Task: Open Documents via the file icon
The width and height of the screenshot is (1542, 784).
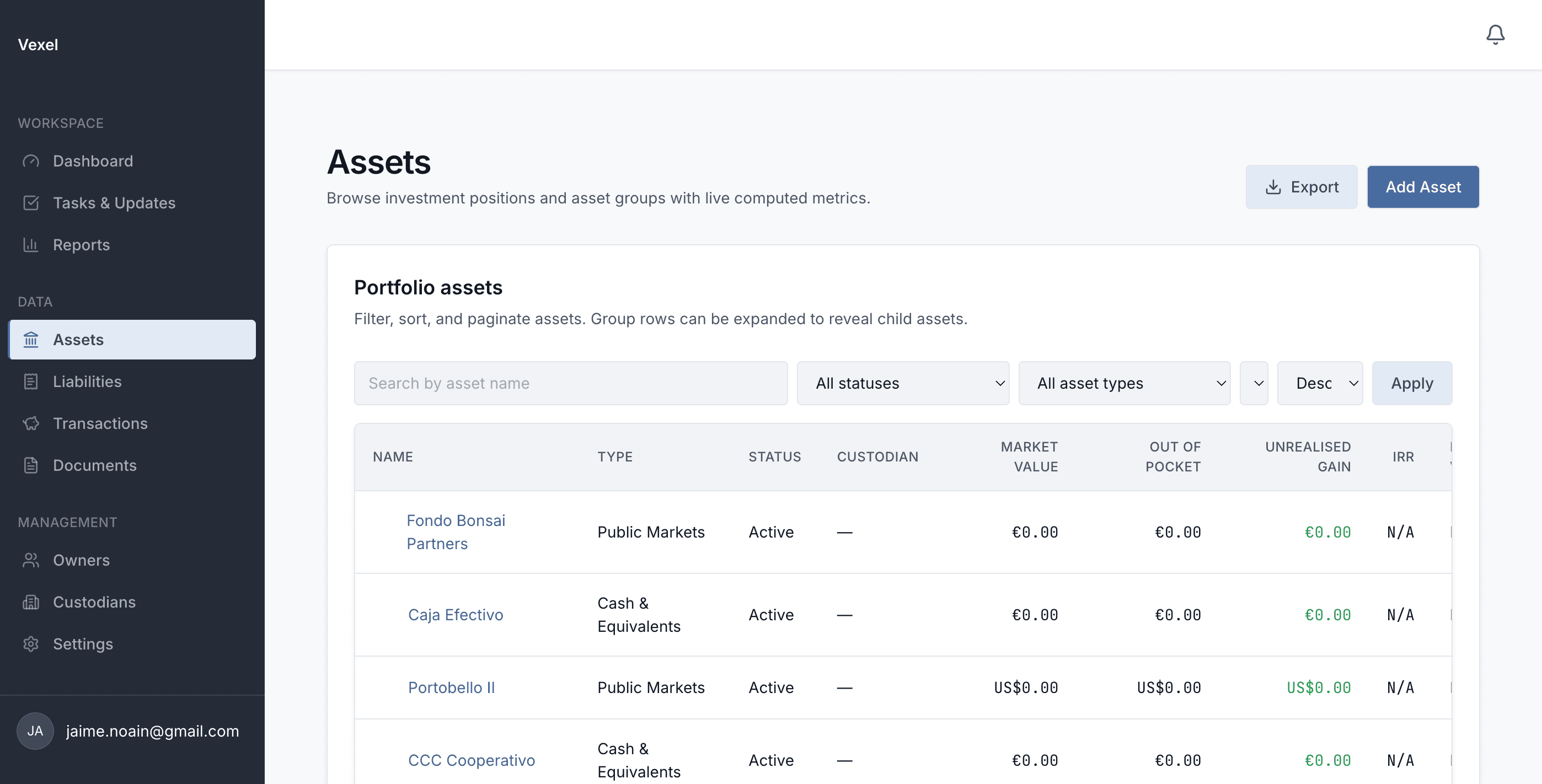Action: pos(31,465)
